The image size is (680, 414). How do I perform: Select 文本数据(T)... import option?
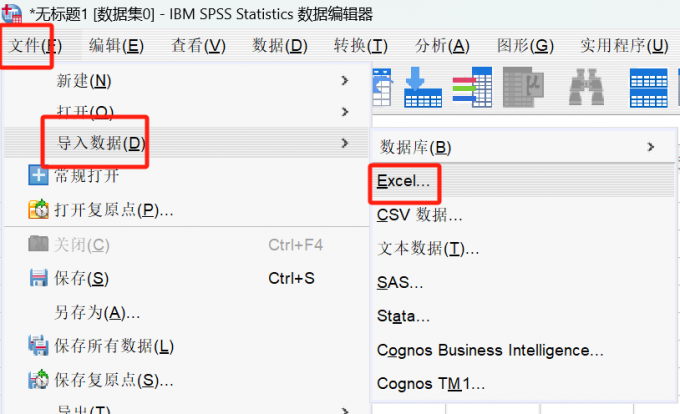428,248
